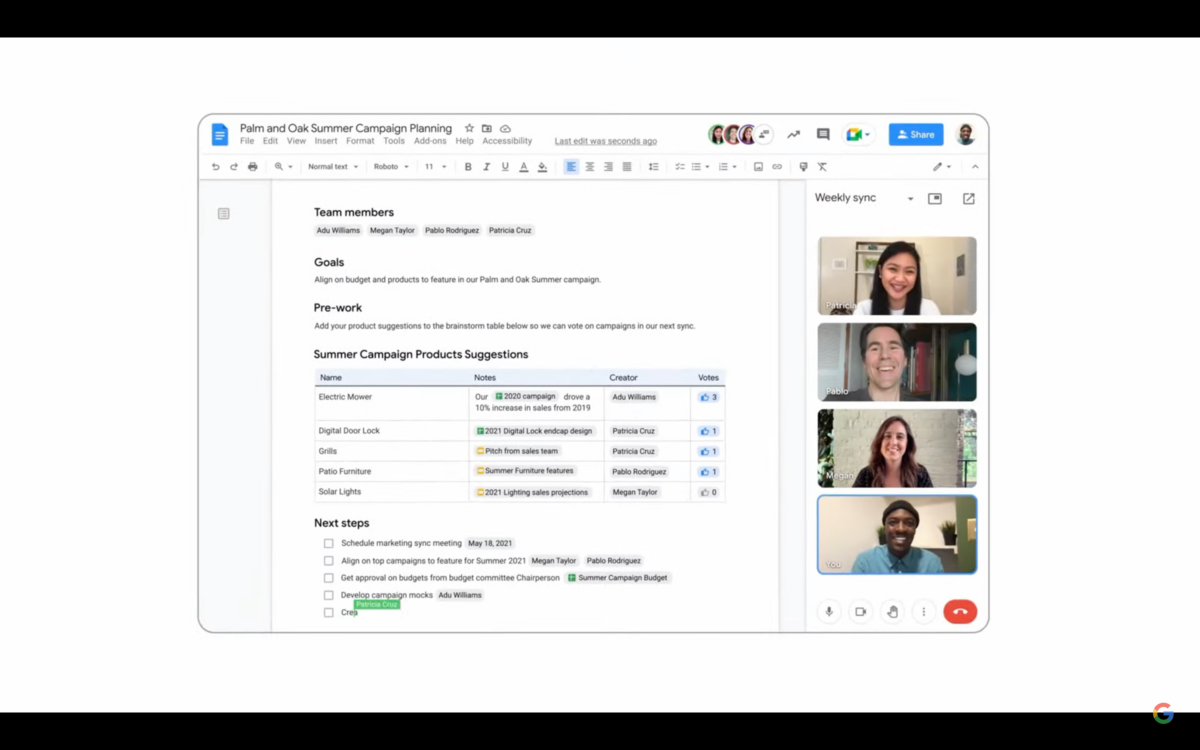Click the blue Share button
The image size is (1200, 750).
[915, 134]
